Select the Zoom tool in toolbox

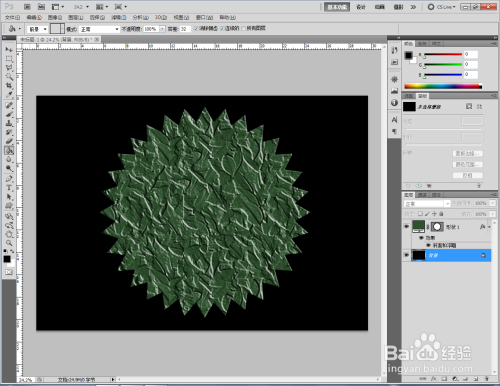[9, 243]
